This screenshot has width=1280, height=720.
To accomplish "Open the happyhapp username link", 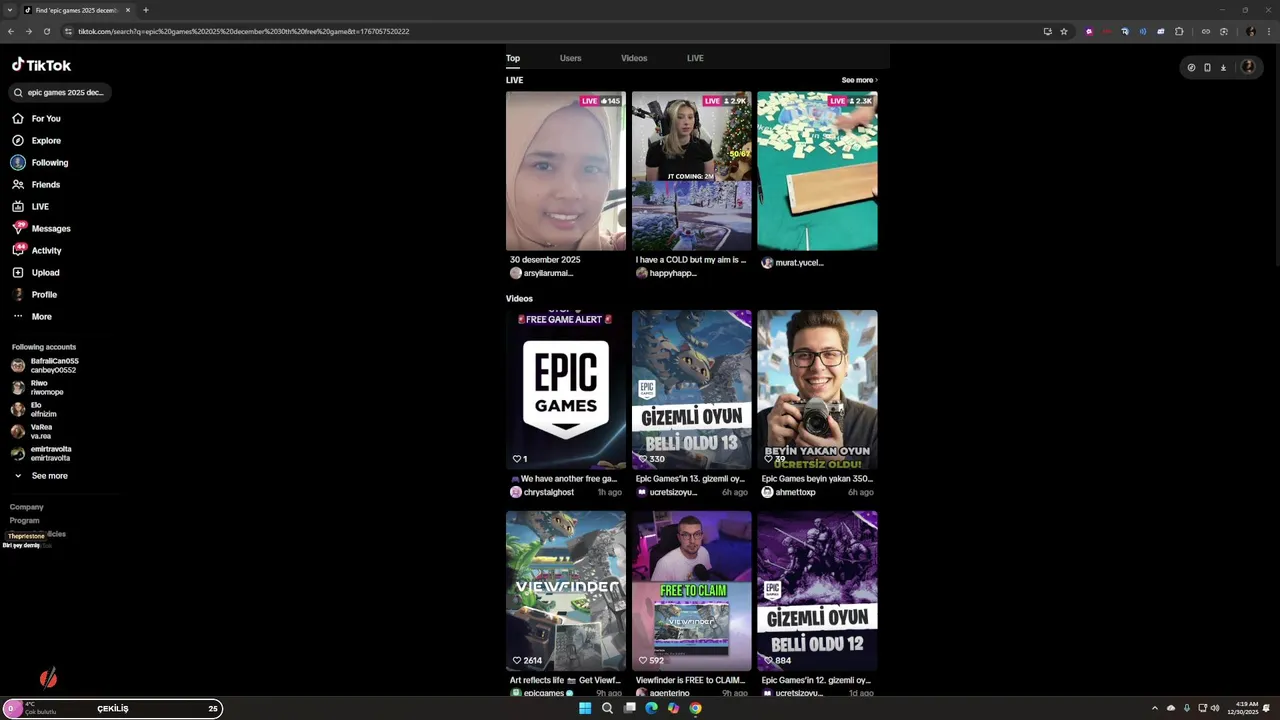I will pyautogui.click(x=673, y=273).
